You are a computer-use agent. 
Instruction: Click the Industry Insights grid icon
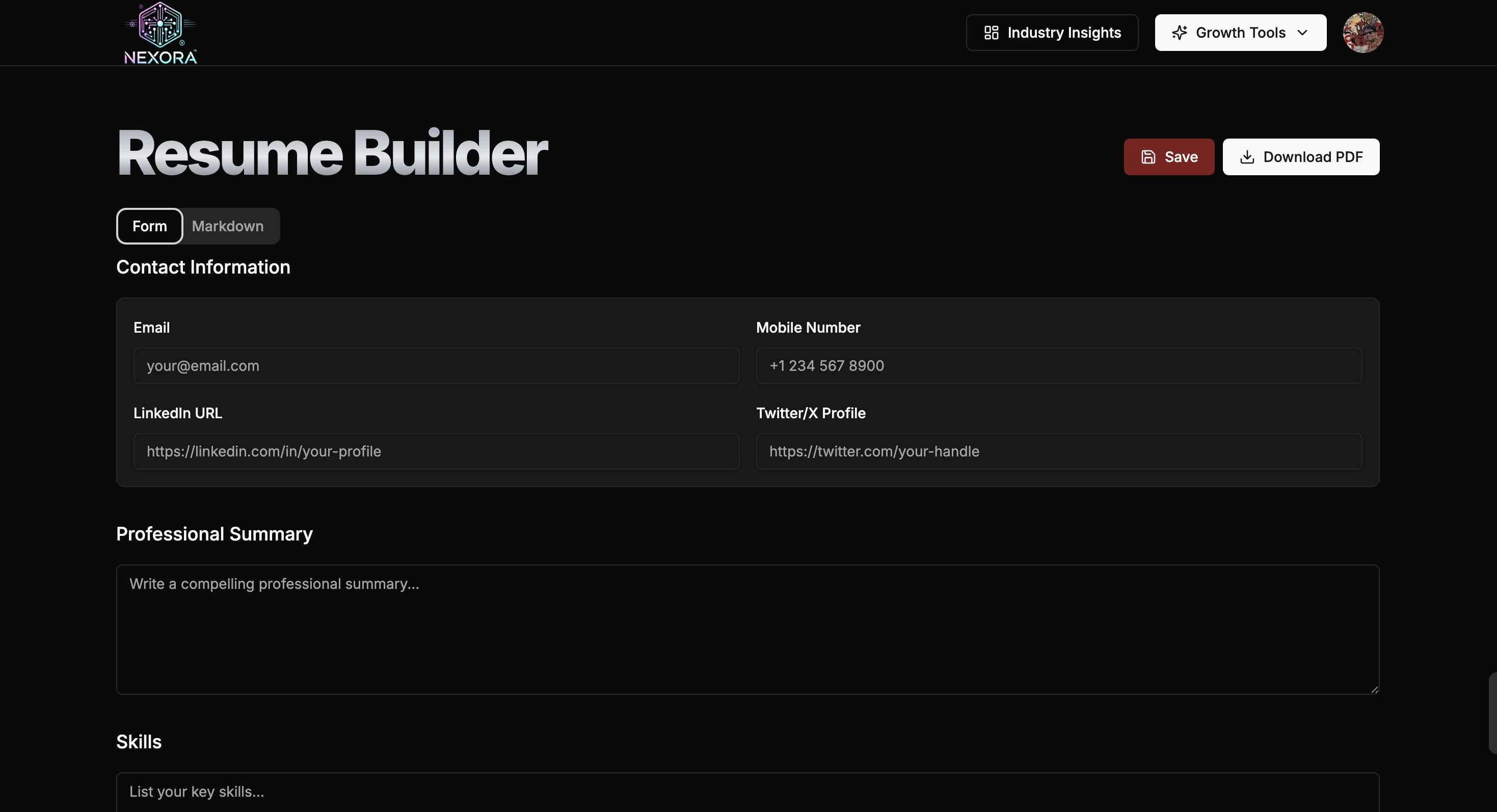(x=991, y=33)
